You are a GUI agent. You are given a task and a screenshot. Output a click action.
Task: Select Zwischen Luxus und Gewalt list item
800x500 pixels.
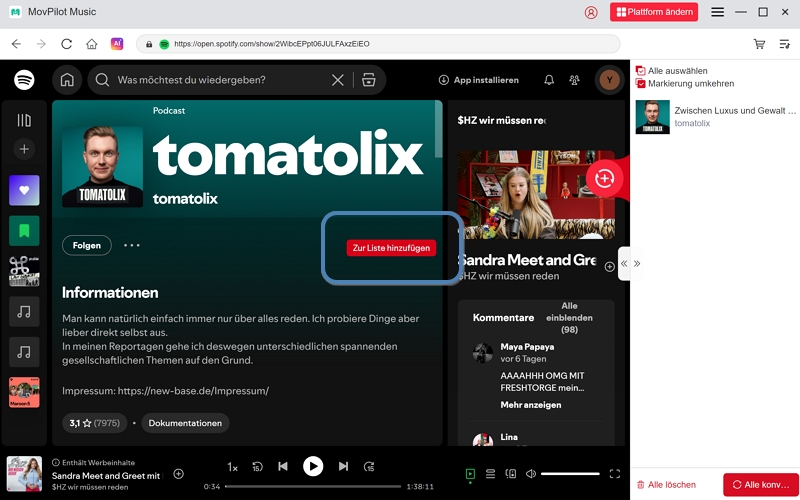716,117
